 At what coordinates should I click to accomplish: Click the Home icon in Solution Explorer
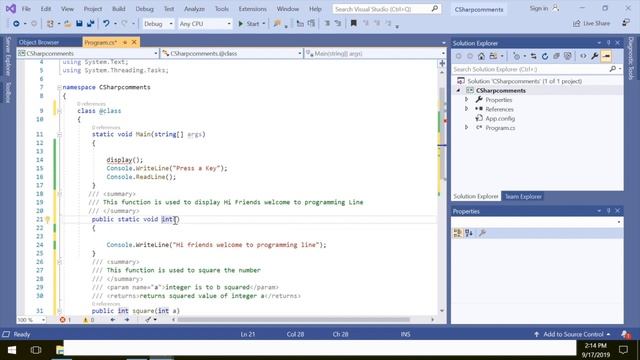pyautogui.click(x=482, y=56)
